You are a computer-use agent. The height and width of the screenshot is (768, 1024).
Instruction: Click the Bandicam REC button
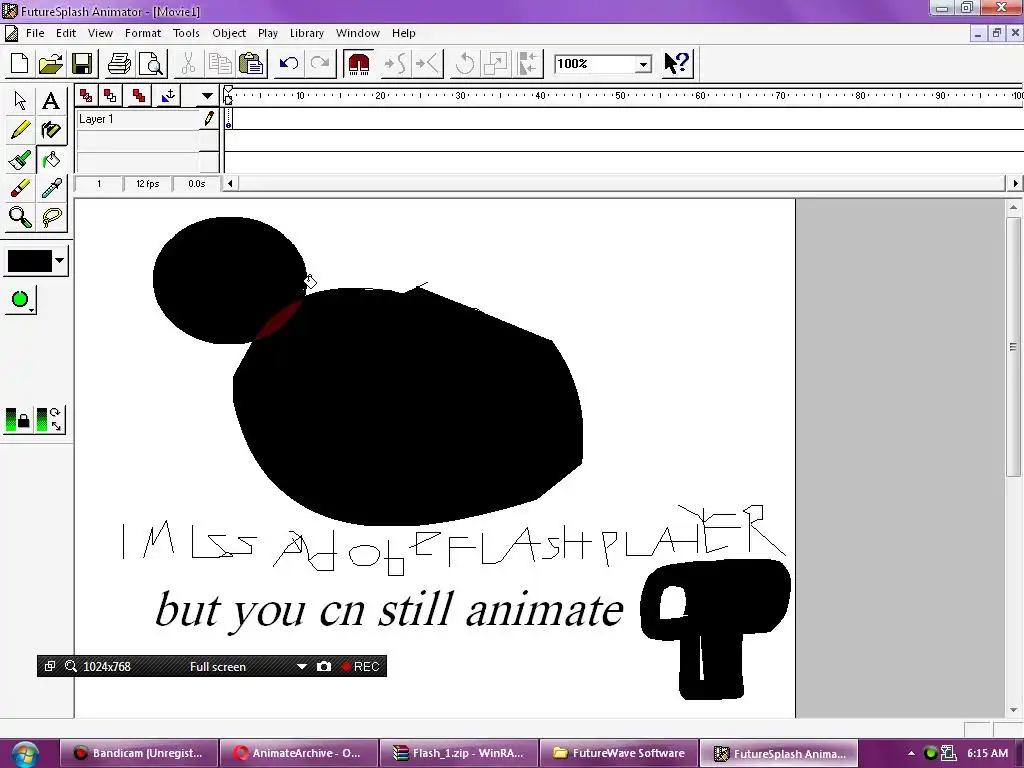tap(360, 666)
